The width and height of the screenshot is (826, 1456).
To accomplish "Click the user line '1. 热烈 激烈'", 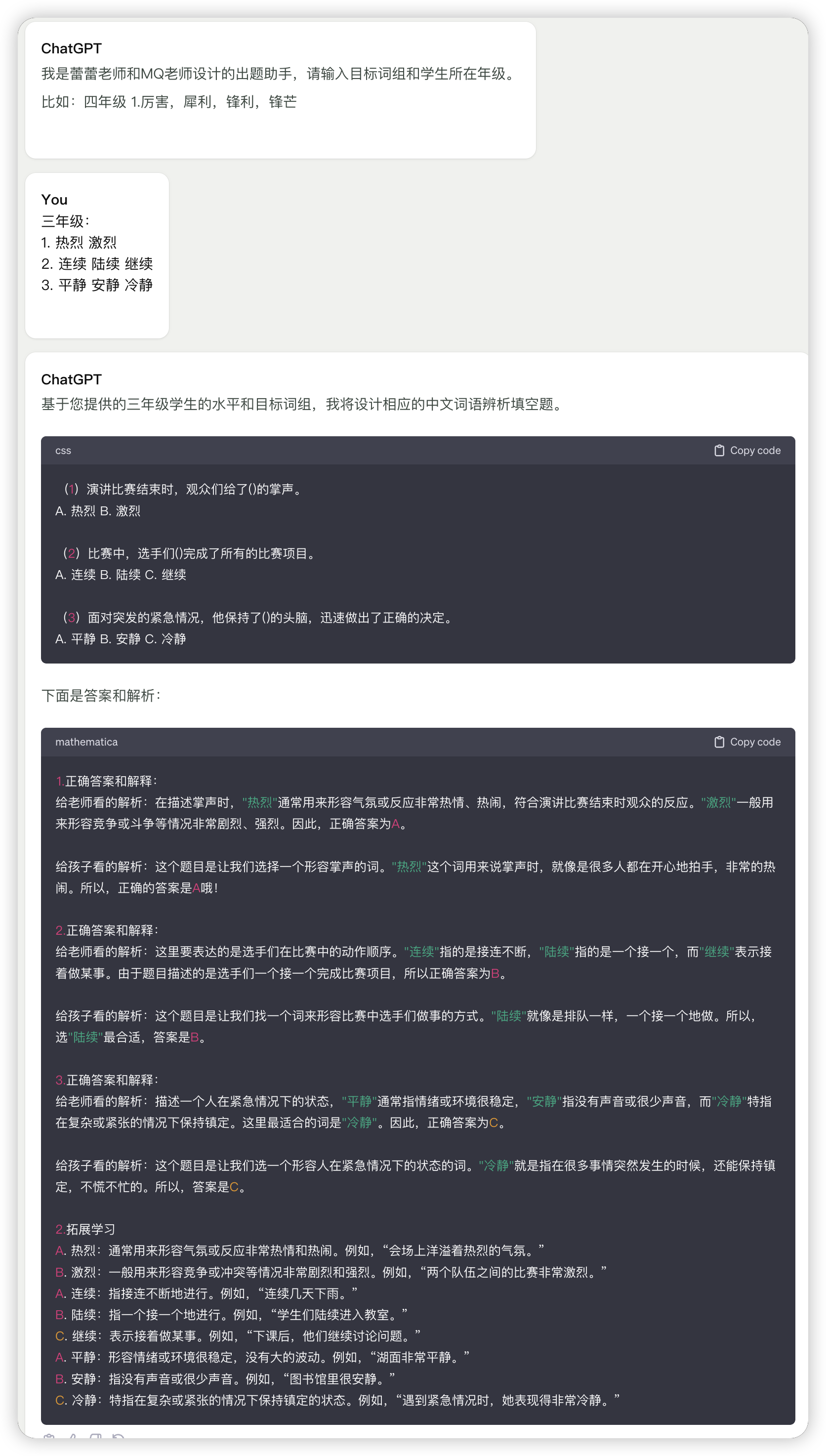I will pos(79,243).
